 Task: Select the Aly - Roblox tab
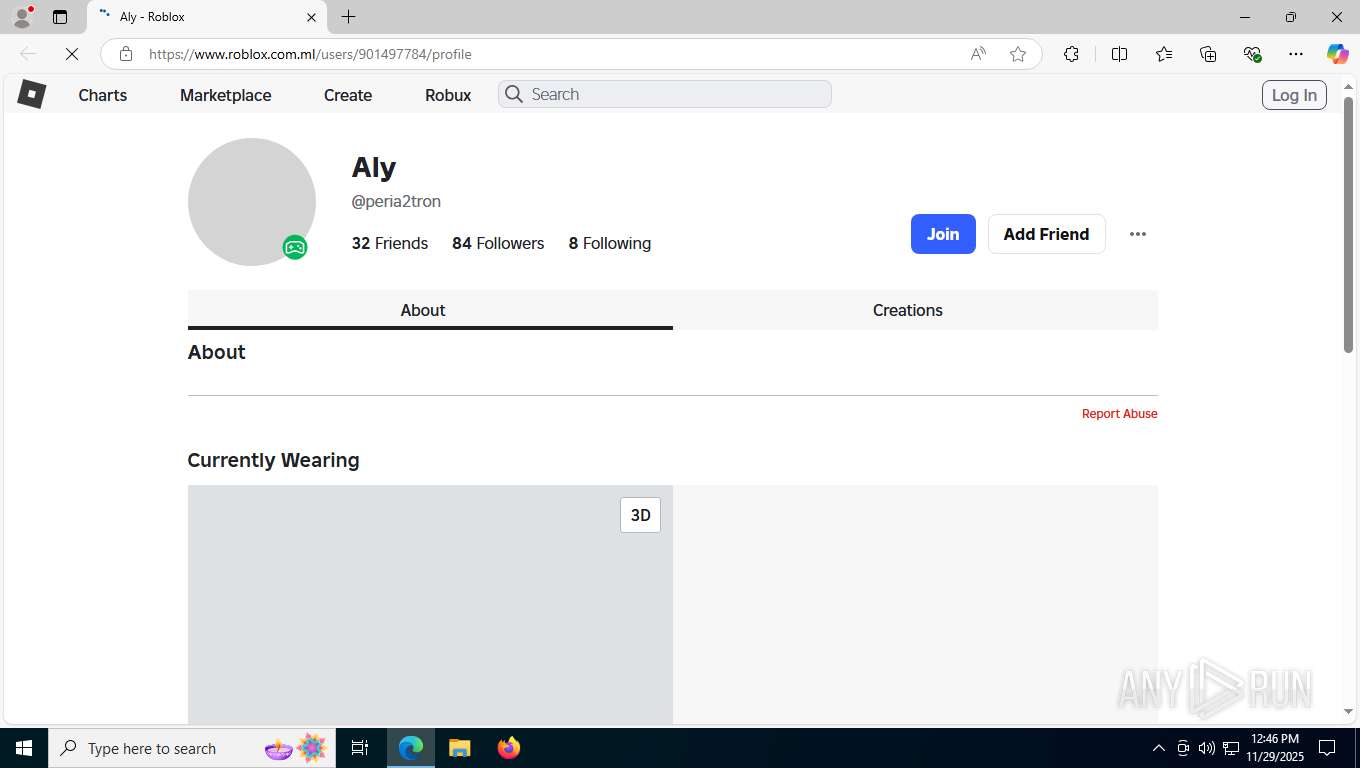point(207,17)
